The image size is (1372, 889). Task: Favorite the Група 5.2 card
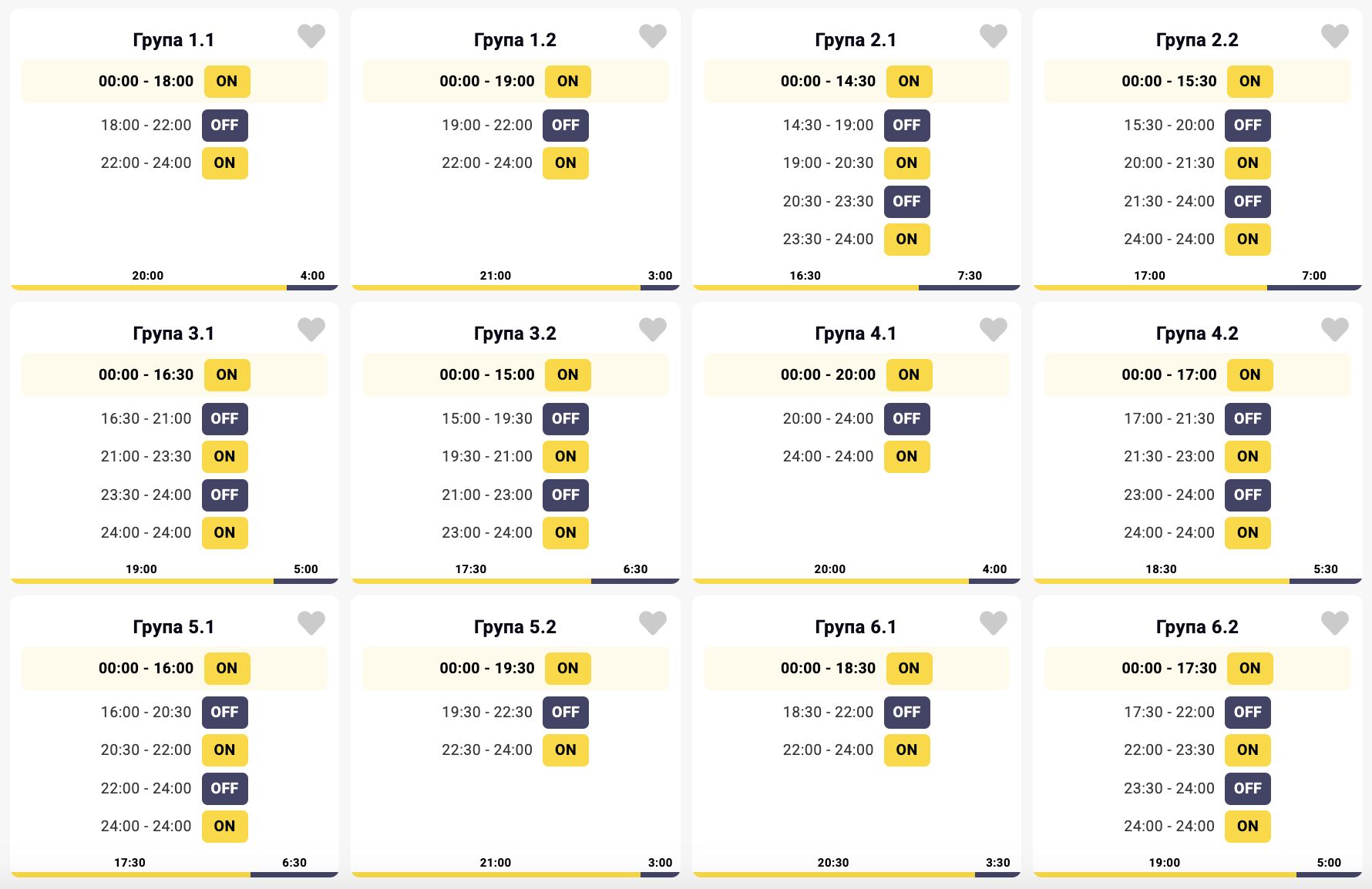(x=652, y=622)
